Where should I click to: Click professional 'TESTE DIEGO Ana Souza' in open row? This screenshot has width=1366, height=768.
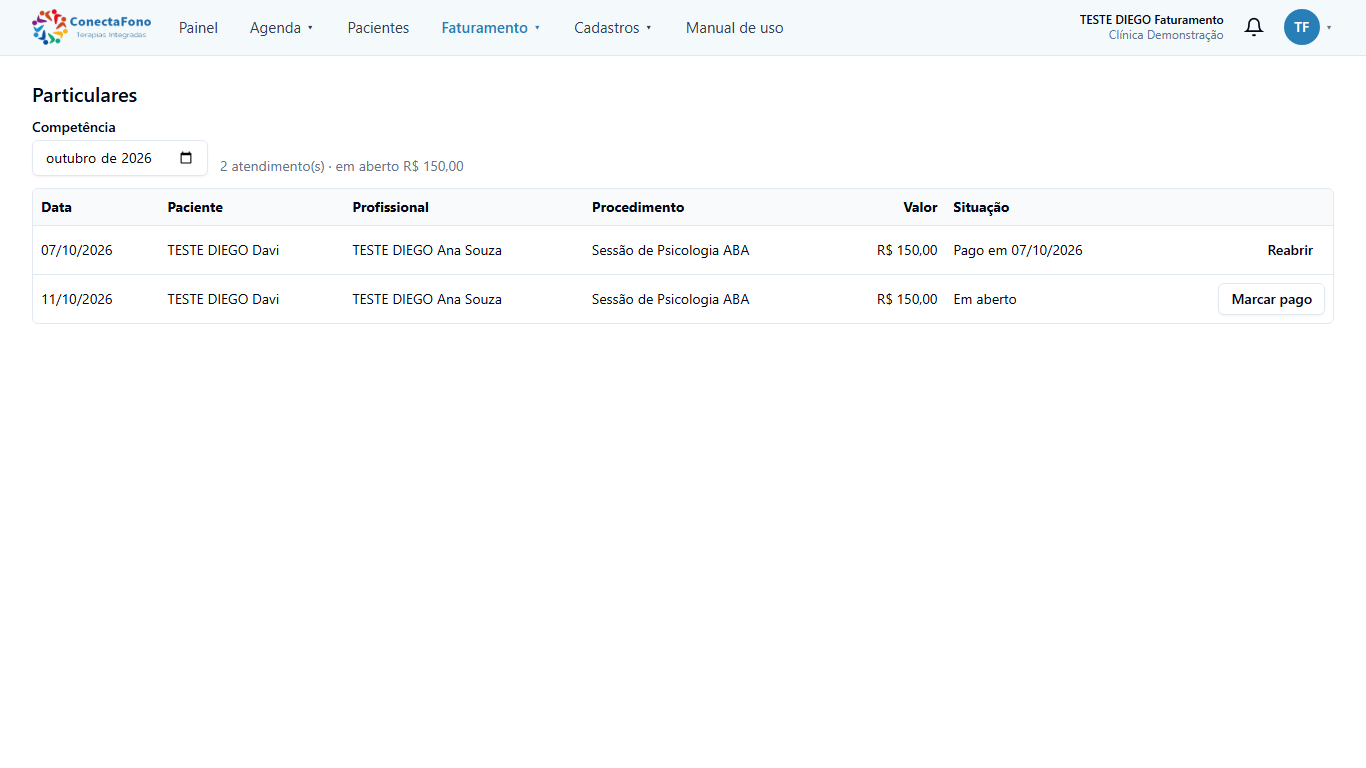point(427,299)
